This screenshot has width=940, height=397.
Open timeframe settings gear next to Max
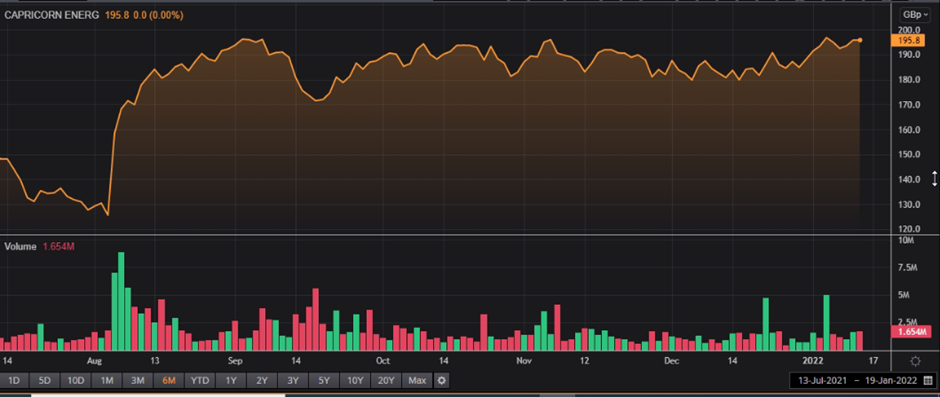pos(441,380)
